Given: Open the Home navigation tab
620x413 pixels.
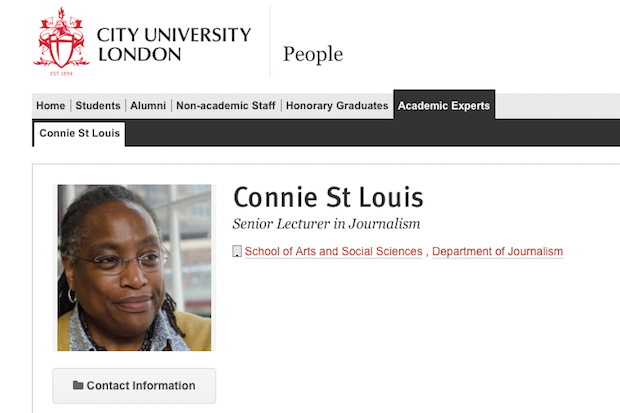Looking at the screenshot, I should coord(50,106).
